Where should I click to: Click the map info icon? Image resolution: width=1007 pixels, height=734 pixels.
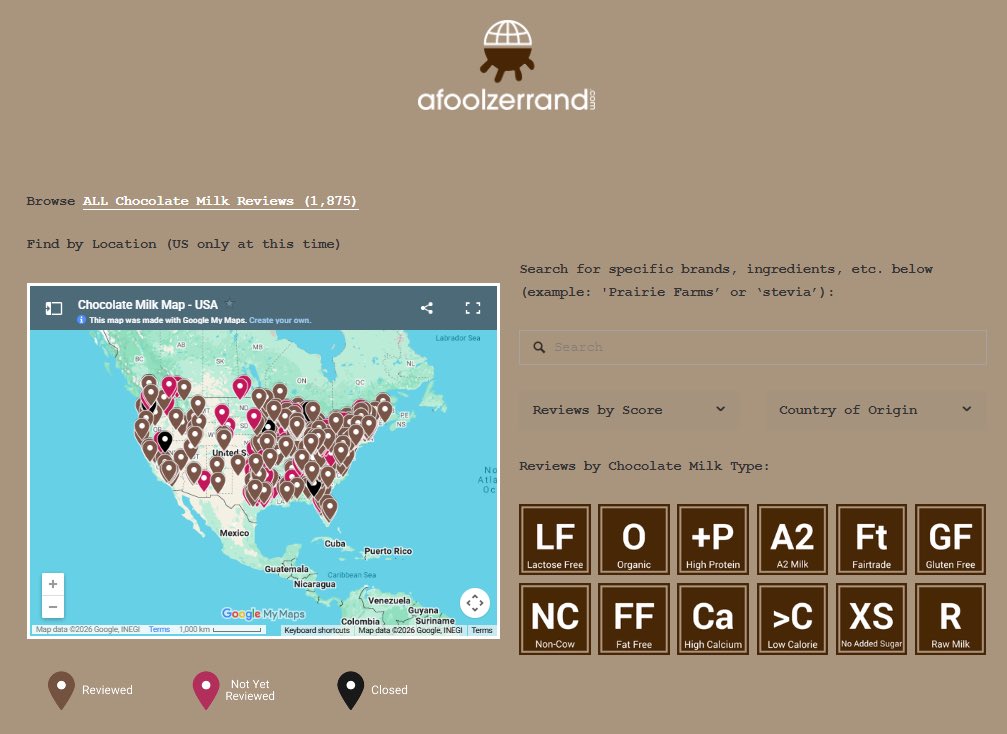[x=82, y=320]
